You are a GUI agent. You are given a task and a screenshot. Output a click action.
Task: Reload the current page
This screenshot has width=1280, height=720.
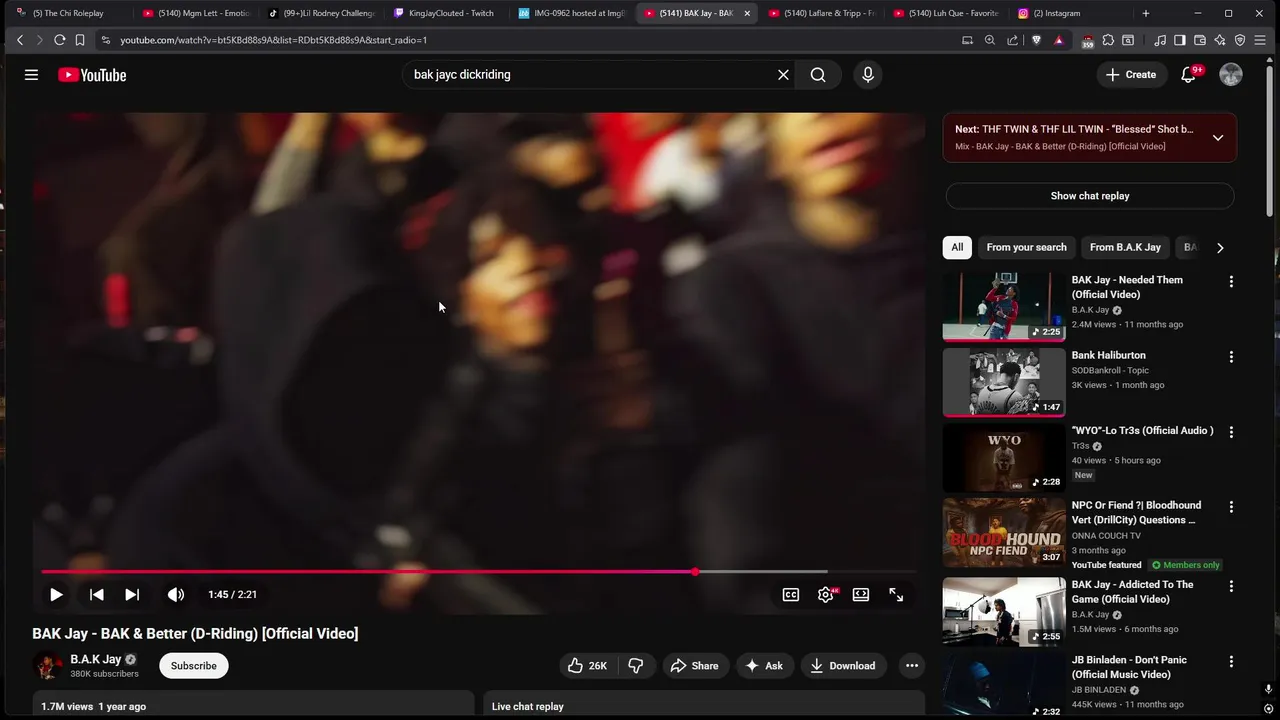pos(59,40)
